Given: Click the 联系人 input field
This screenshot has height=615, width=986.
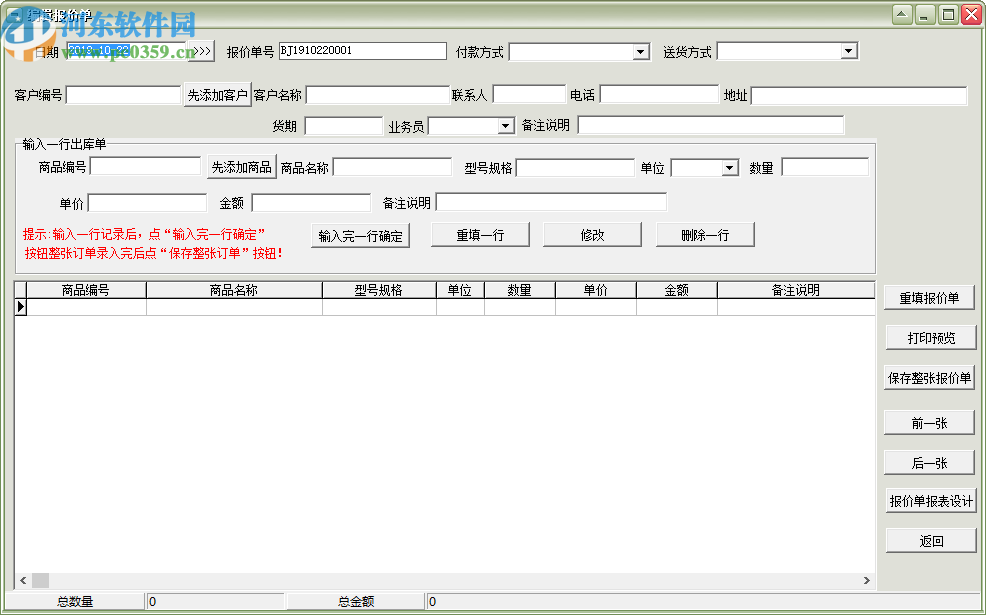Looking at the screenshot, I should point(529,94).
